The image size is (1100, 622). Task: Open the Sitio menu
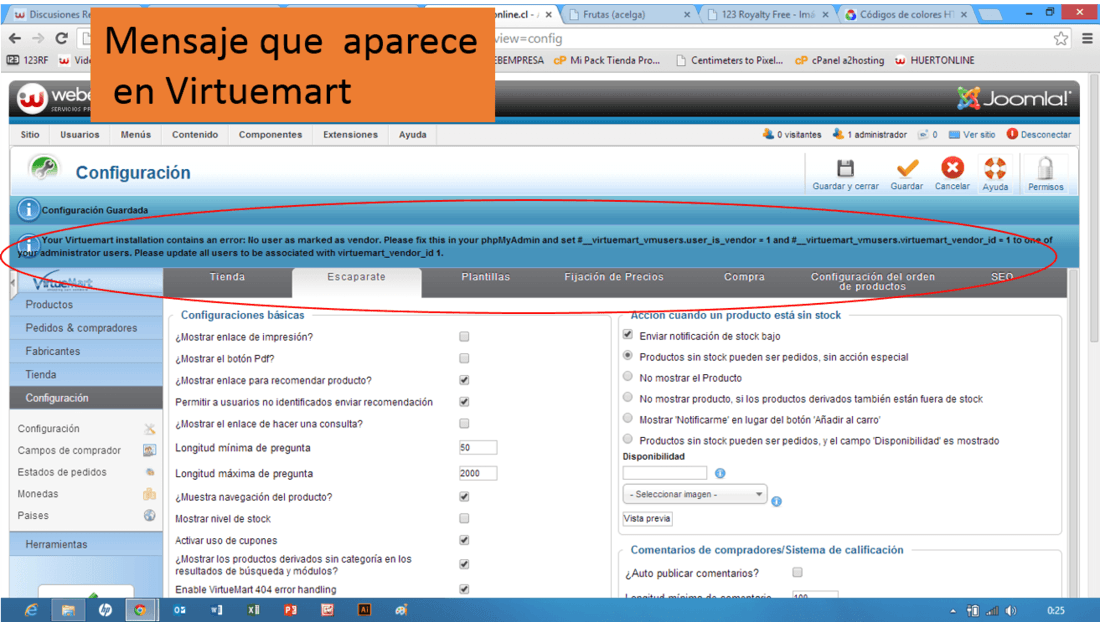pos(30,135)
